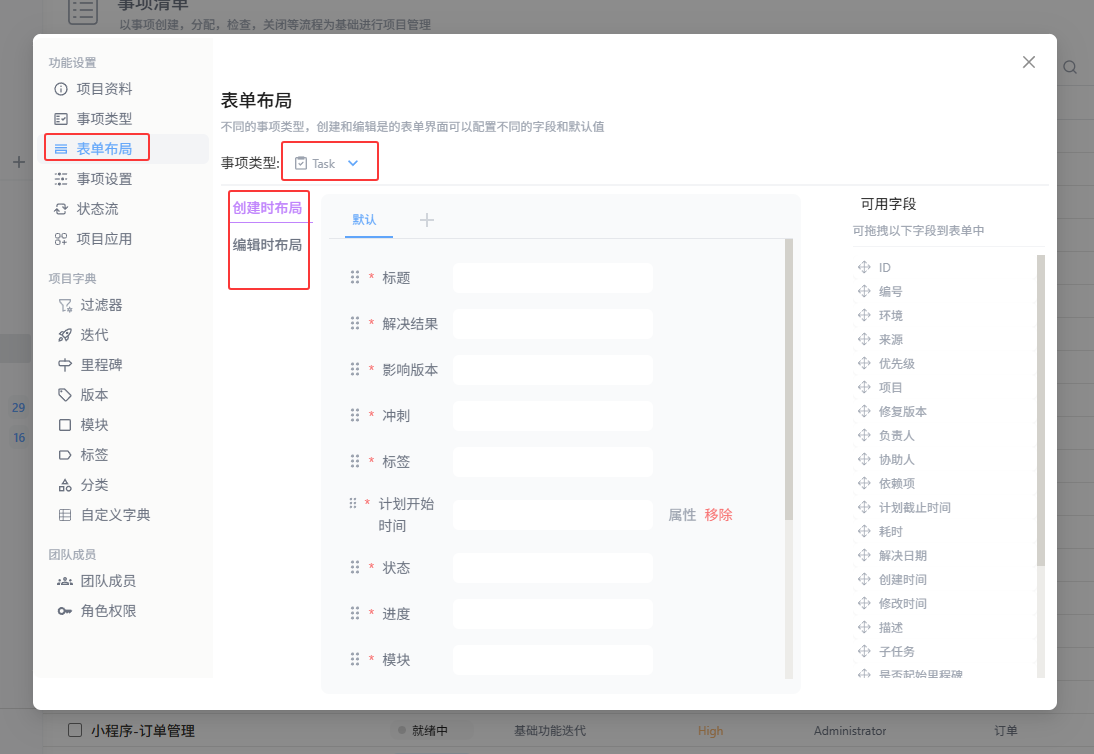Viewport: 1094px width, 754px height.
Task: Click the 团队成员 people icon
Action: coord(65,581)
